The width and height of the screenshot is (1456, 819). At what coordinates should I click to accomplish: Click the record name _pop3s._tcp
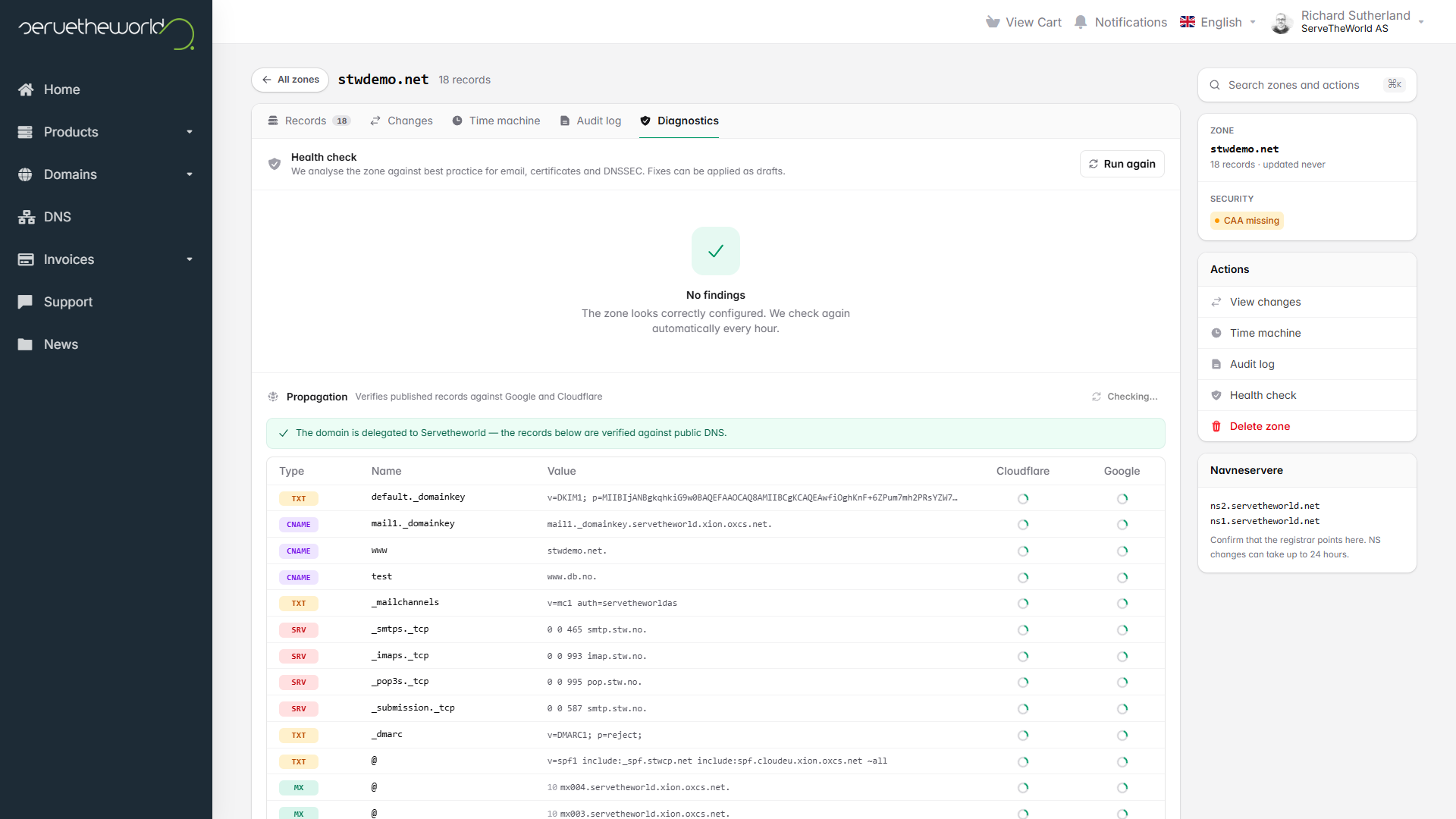point(400,681)
